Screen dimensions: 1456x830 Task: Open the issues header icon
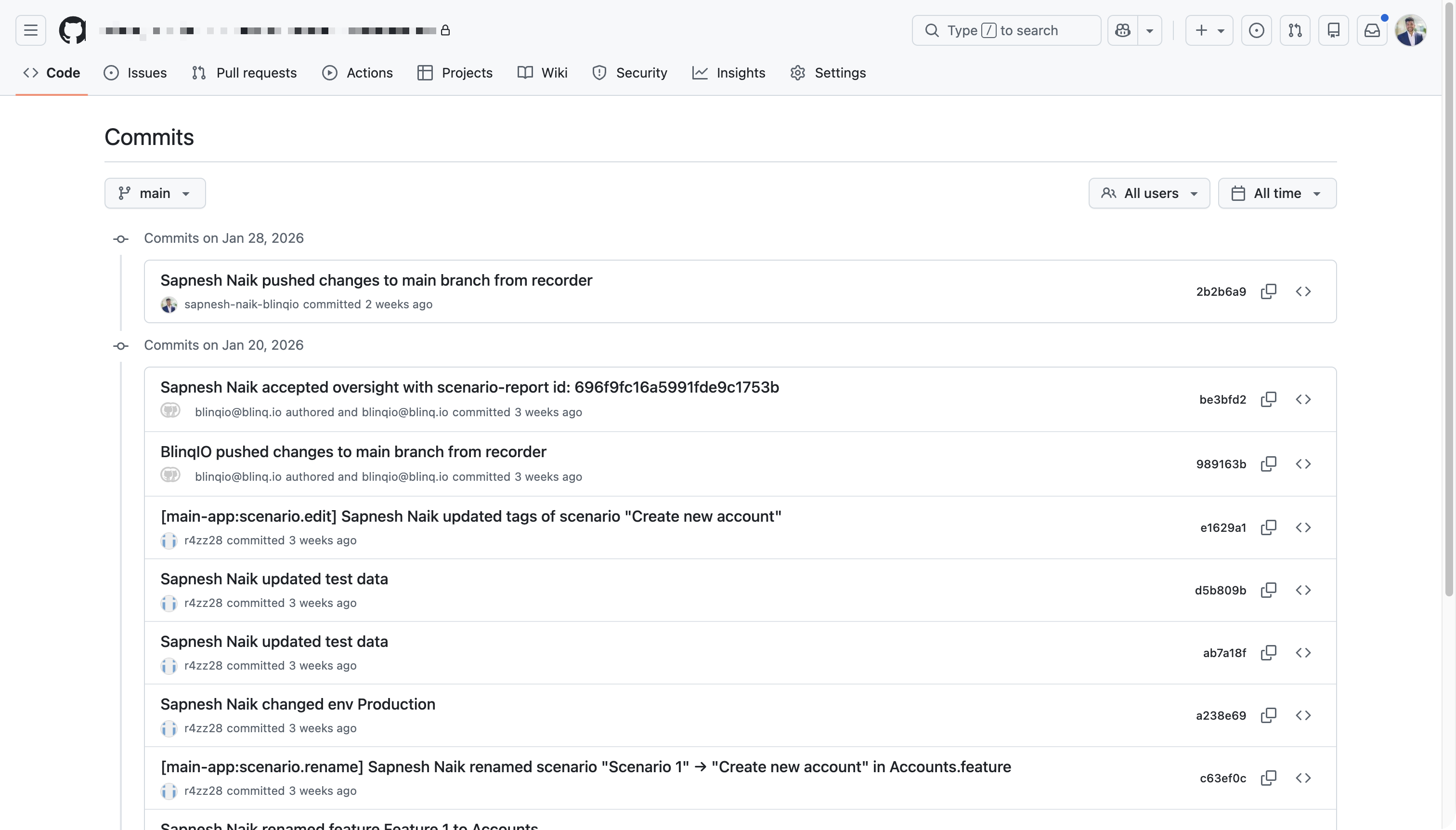coord(1256,30)
